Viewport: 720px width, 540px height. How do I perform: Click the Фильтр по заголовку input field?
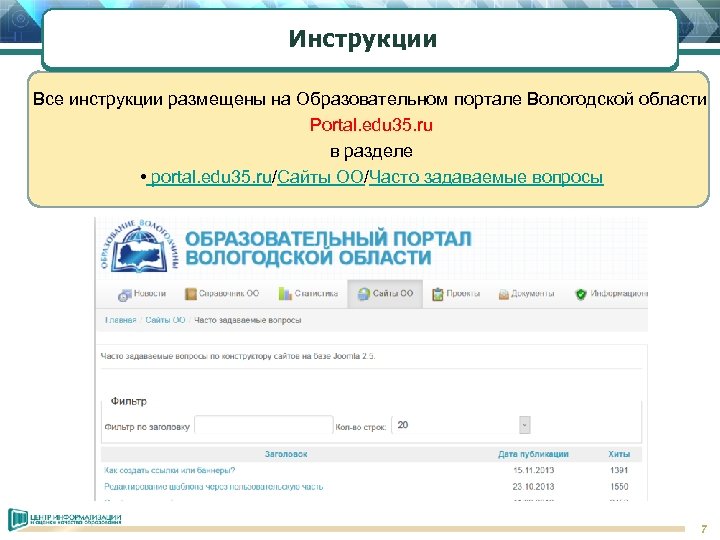pos(264,425)
